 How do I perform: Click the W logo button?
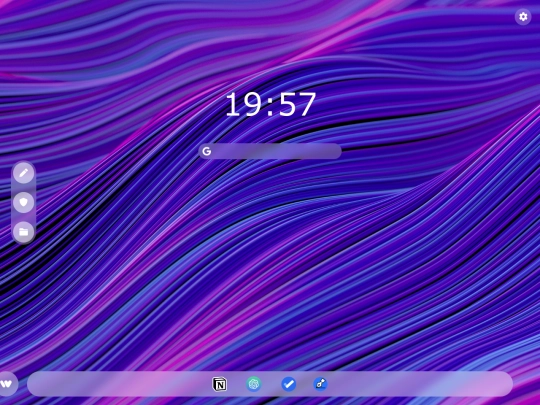click(7, 384)
